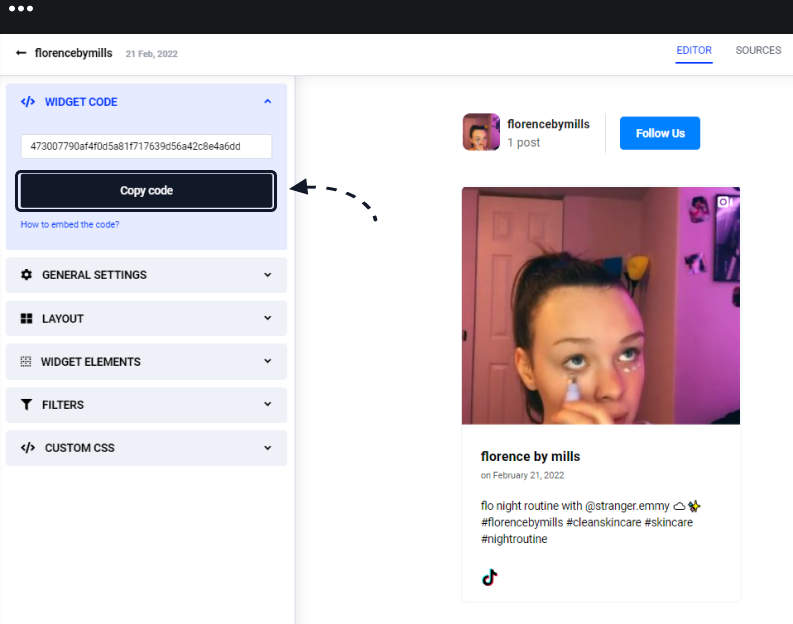Switch to the Editor tab
Viewport: 793px width, 624px height.
tap(694, 51)
